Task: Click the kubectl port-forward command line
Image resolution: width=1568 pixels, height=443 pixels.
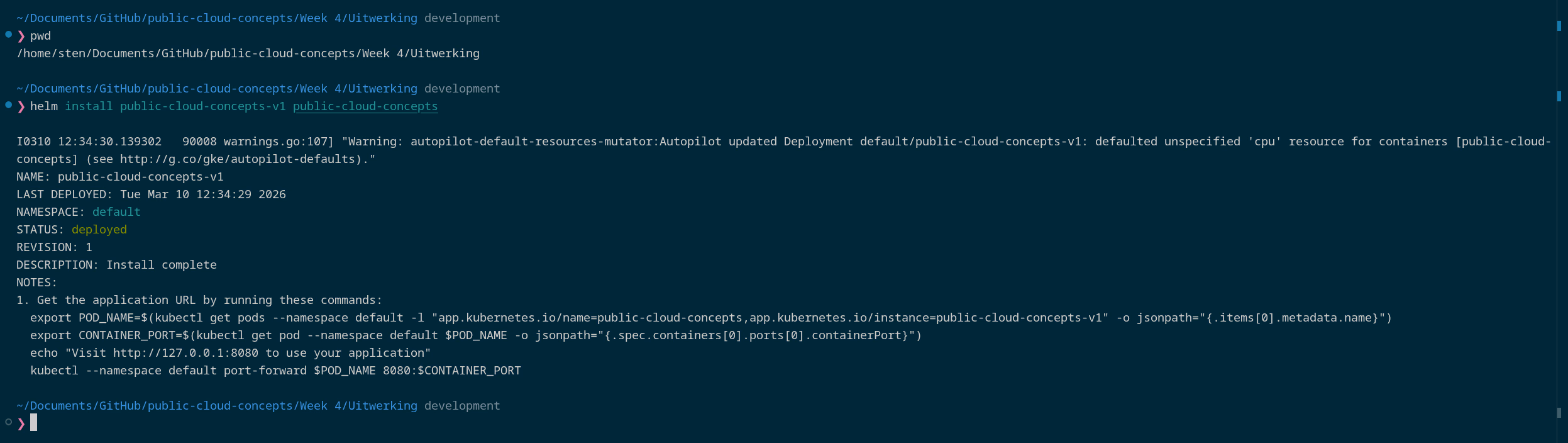Action: click(x=275, y=371)
